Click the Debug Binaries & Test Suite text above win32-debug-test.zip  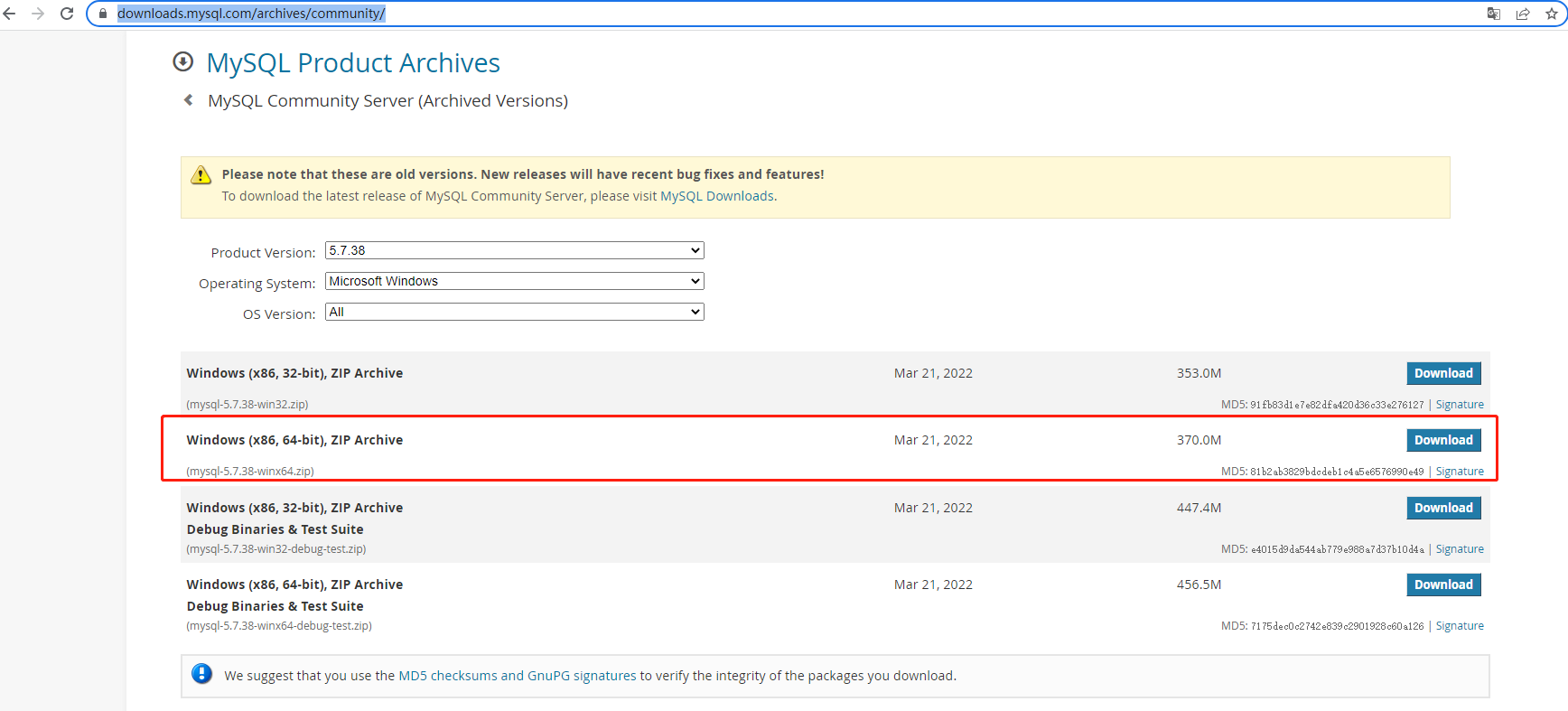click(275, 529)
